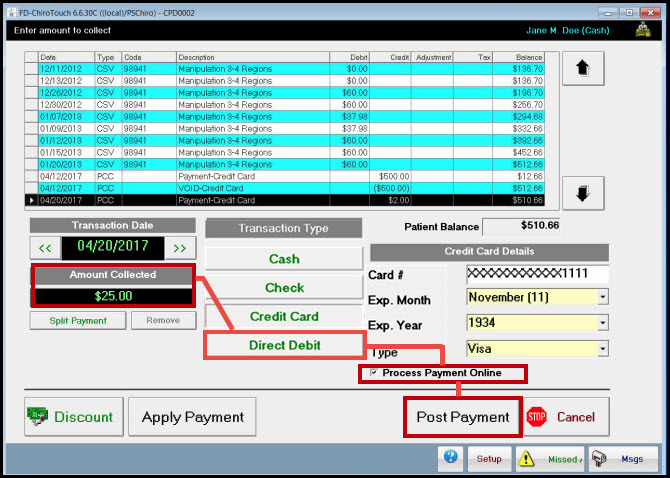Click the down arrow ledger scroll button
670x478 pixels.
tap(583, 193)
